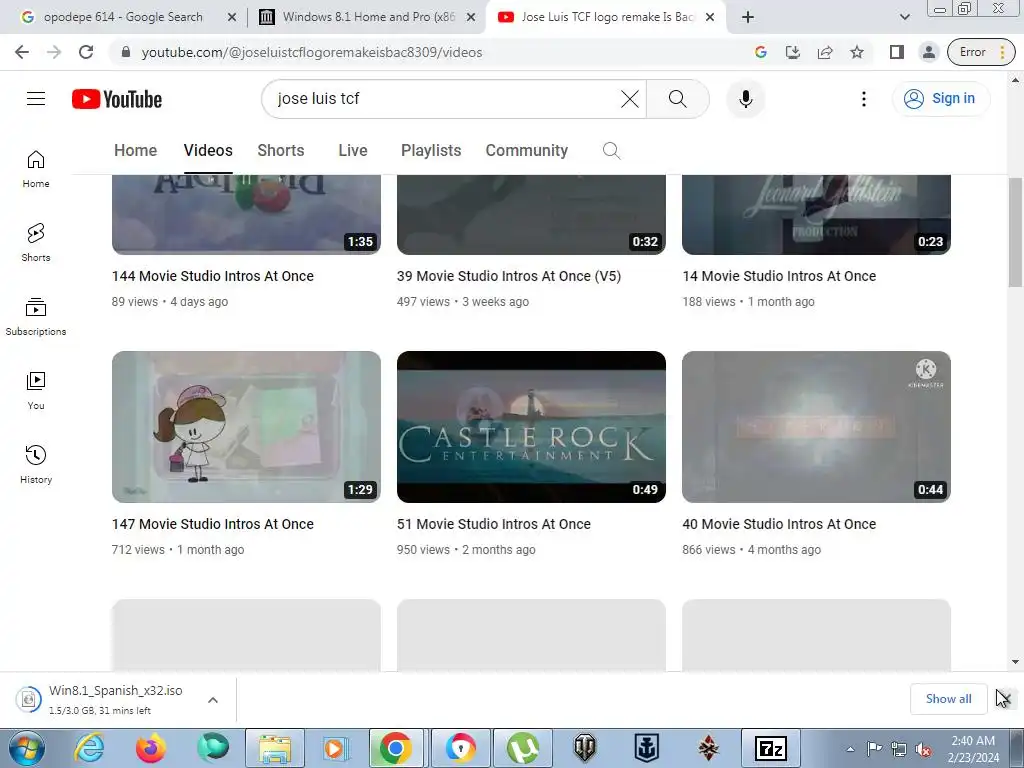
Task: Close the opodepe 614 Google Search tab
Action: point(231,17)
